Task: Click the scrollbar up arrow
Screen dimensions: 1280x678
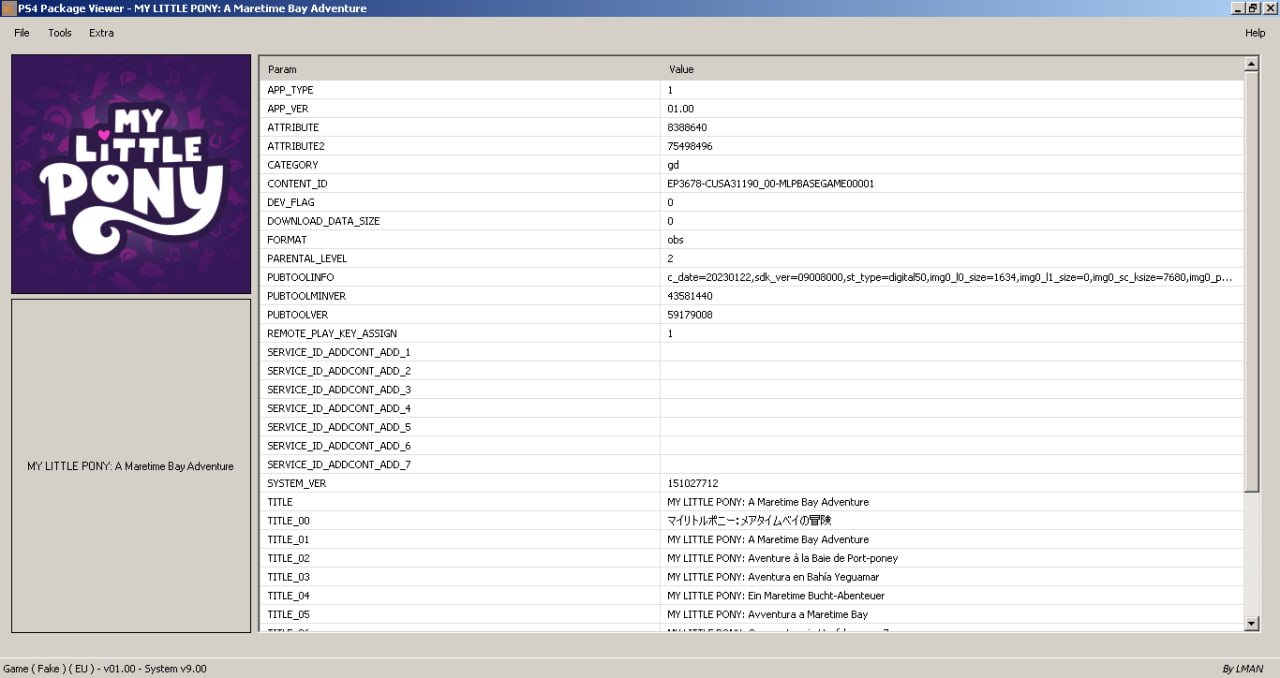Action: 1251,64
